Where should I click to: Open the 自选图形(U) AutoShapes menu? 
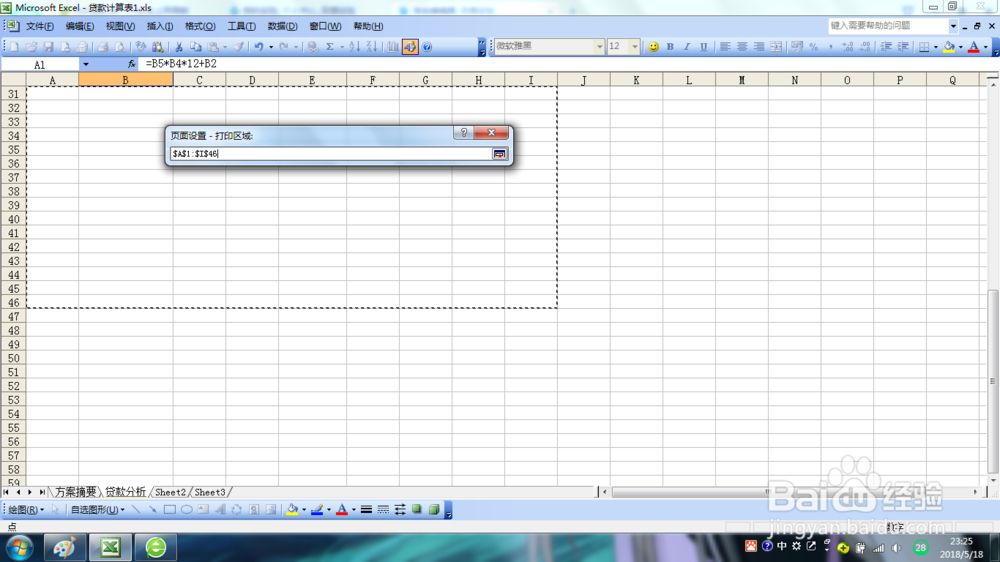pos(97,510)
